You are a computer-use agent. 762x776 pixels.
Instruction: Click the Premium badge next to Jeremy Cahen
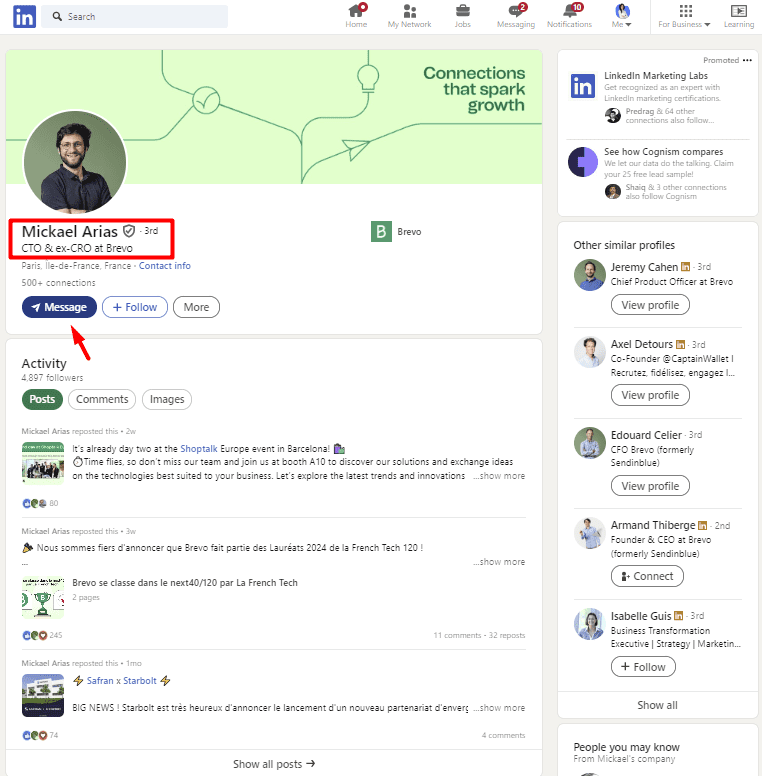(685, 267)
